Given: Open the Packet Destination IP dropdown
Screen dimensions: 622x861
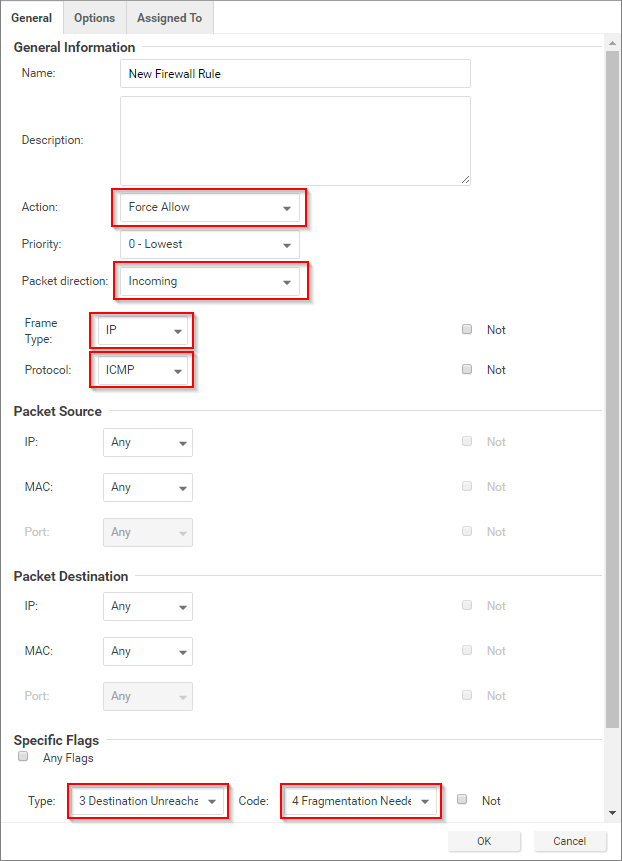Looking at the screenshot, I should point(148,607).
